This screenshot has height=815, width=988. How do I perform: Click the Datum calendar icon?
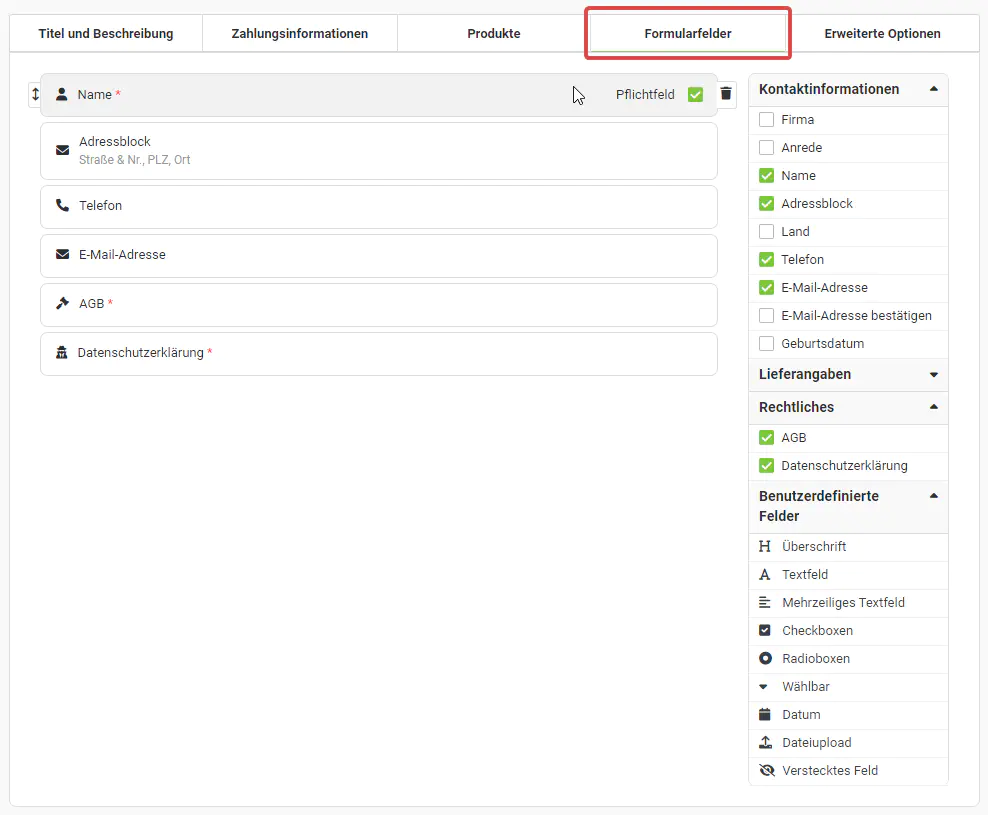[765, 715]
